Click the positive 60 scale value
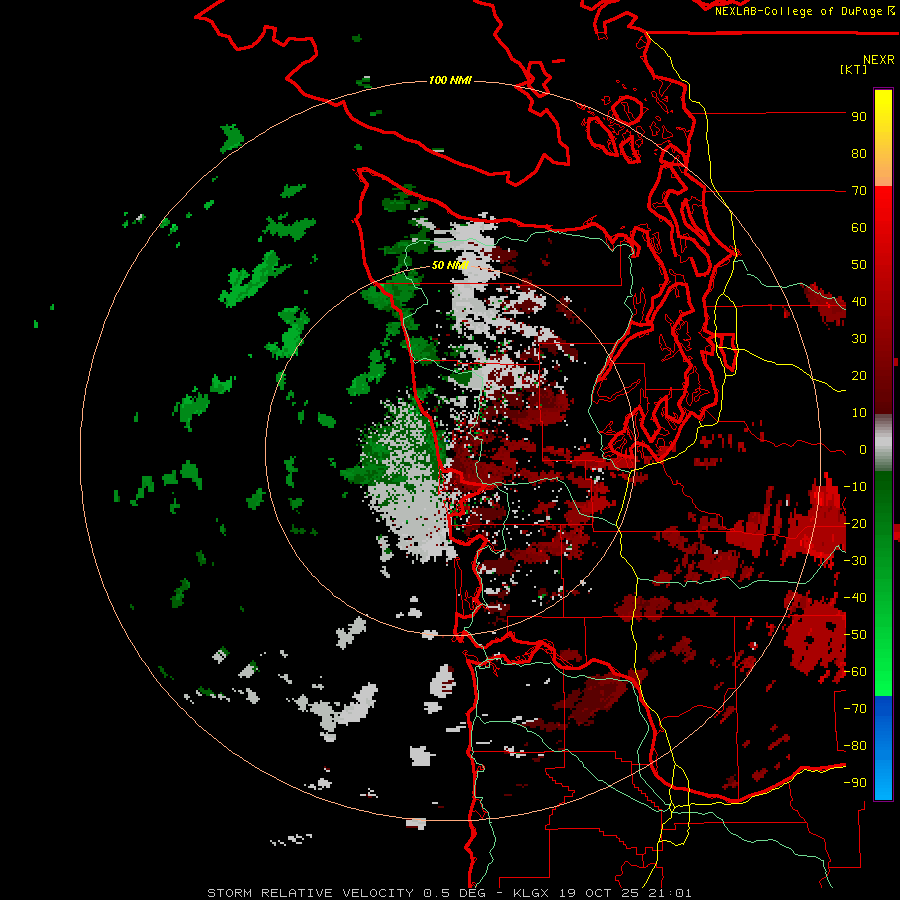The width and height of the screenshot is (900, 900). point(859,228)
